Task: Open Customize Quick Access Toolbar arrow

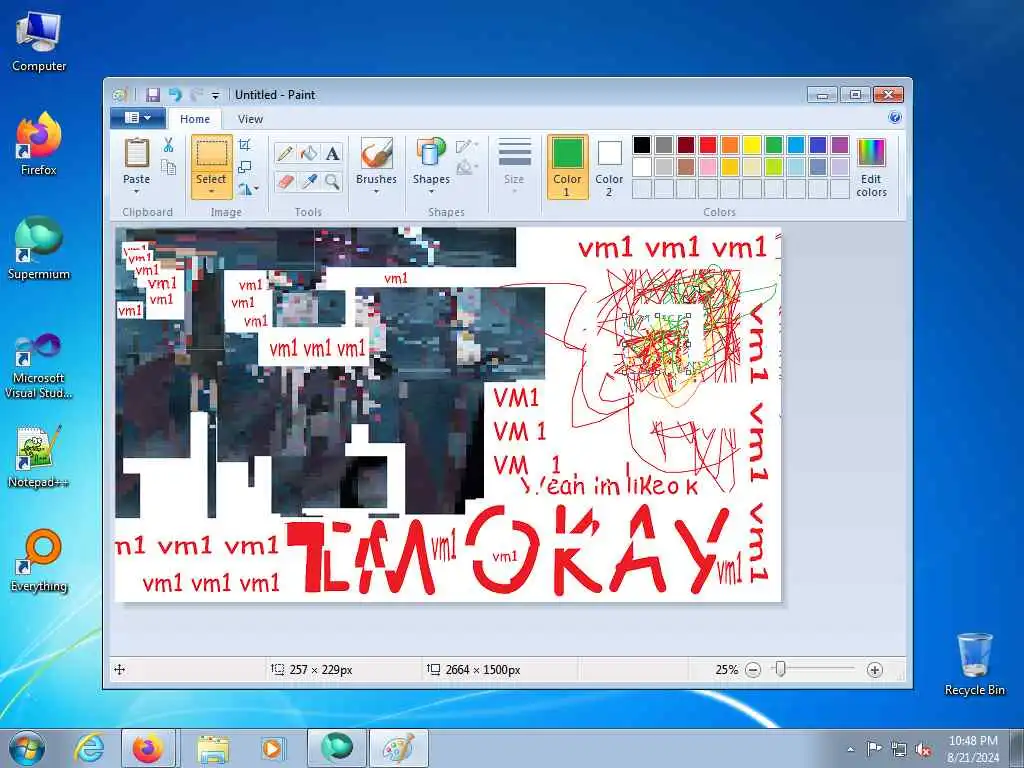Action: pos(216,95)
